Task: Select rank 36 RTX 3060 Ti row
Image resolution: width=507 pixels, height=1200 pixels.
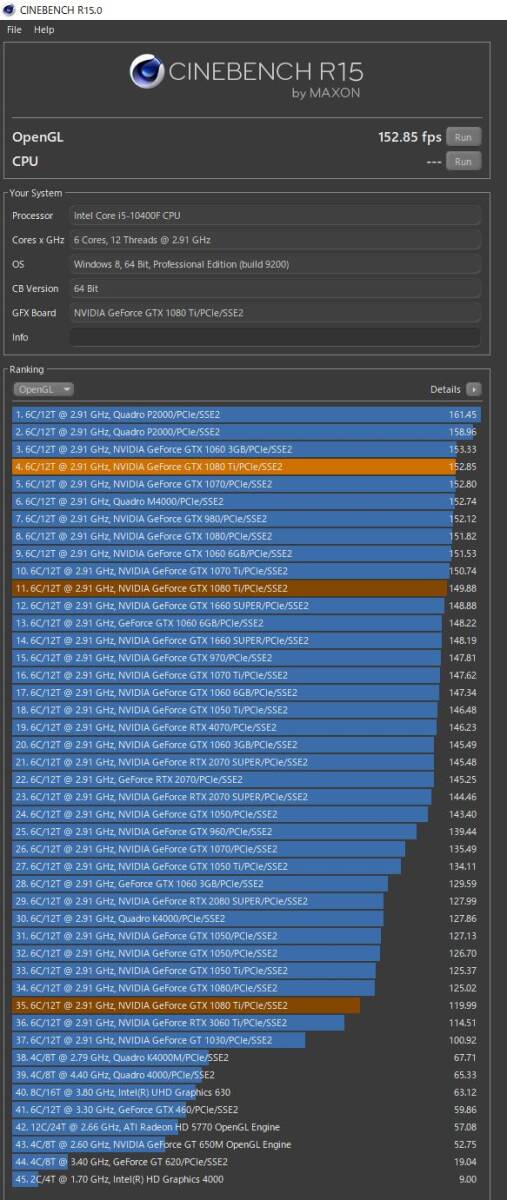Action: [247, 1023]
